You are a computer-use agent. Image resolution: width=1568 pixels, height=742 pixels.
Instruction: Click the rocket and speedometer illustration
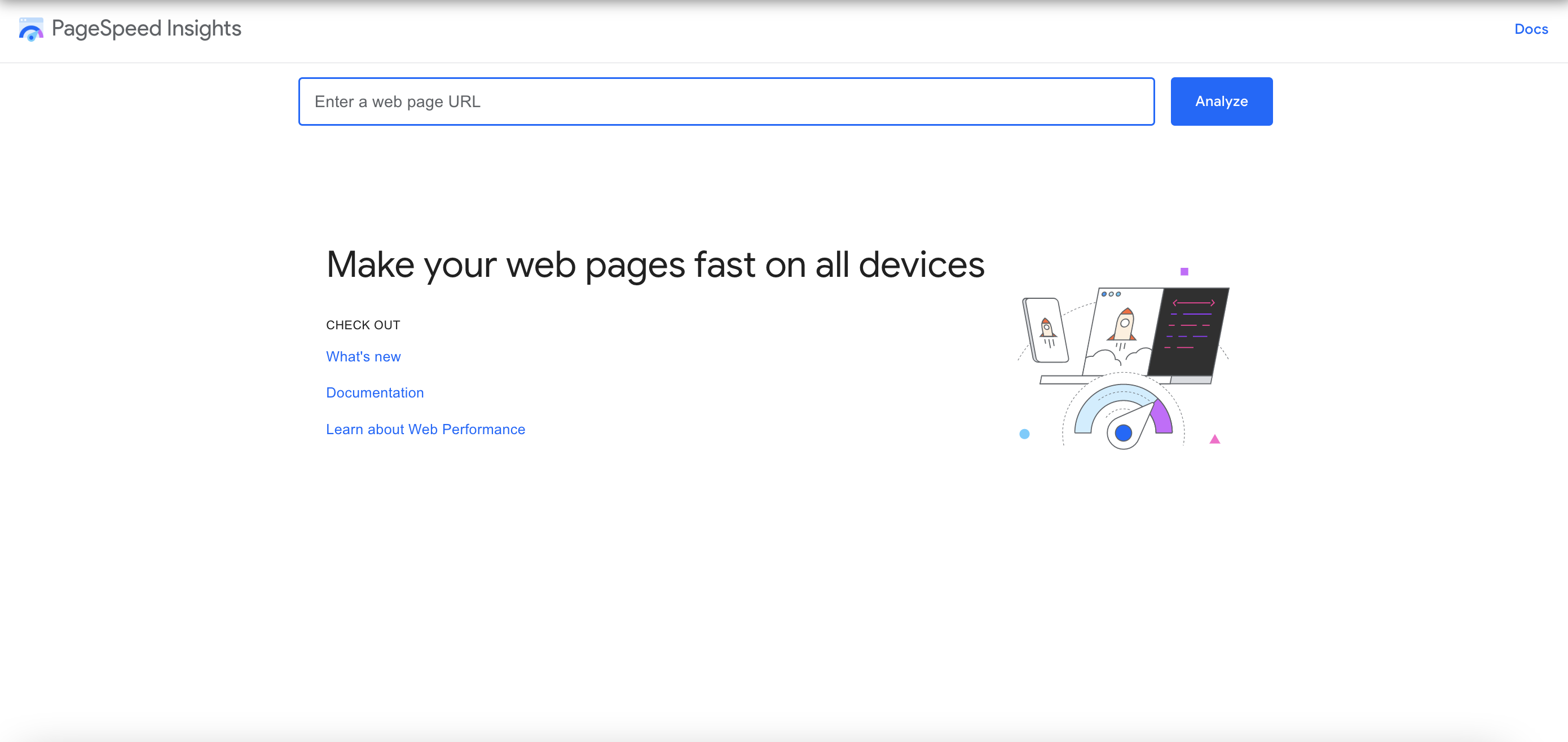1123,359
